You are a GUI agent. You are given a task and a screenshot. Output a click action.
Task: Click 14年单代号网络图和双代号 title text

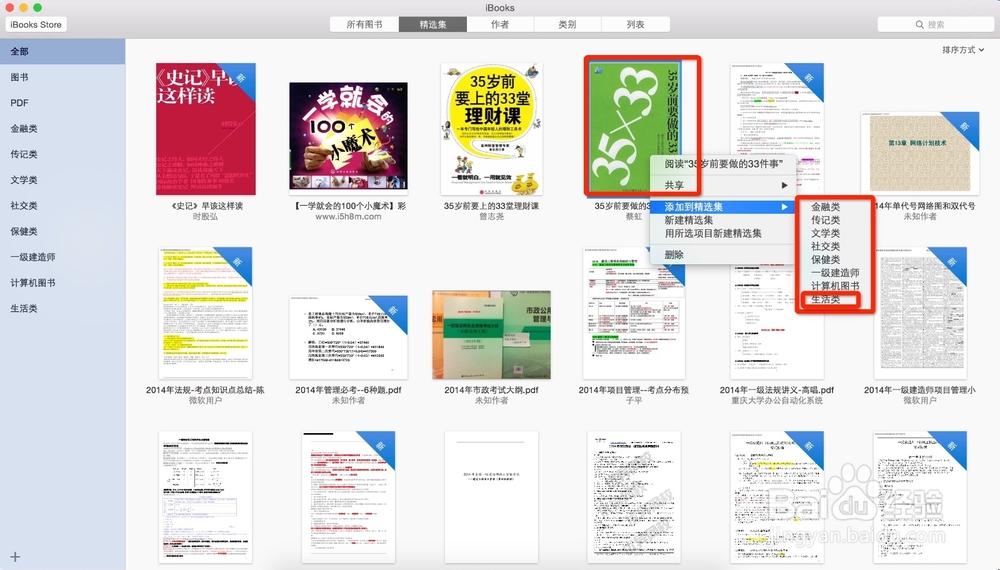[925, 205]
